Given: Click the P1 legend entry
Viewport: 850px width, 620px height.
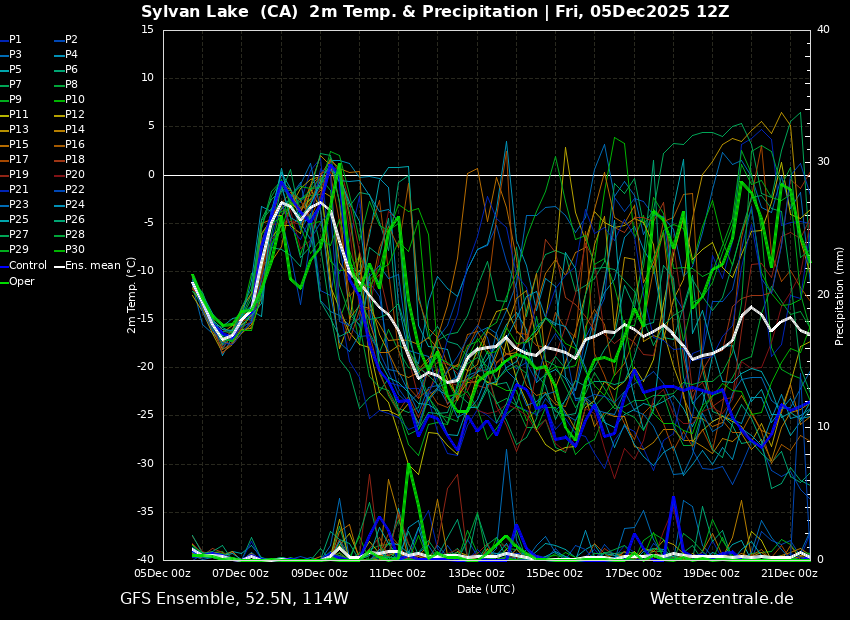Looking at the screenshot, I should pyautogui.click(x=15, y=40).
